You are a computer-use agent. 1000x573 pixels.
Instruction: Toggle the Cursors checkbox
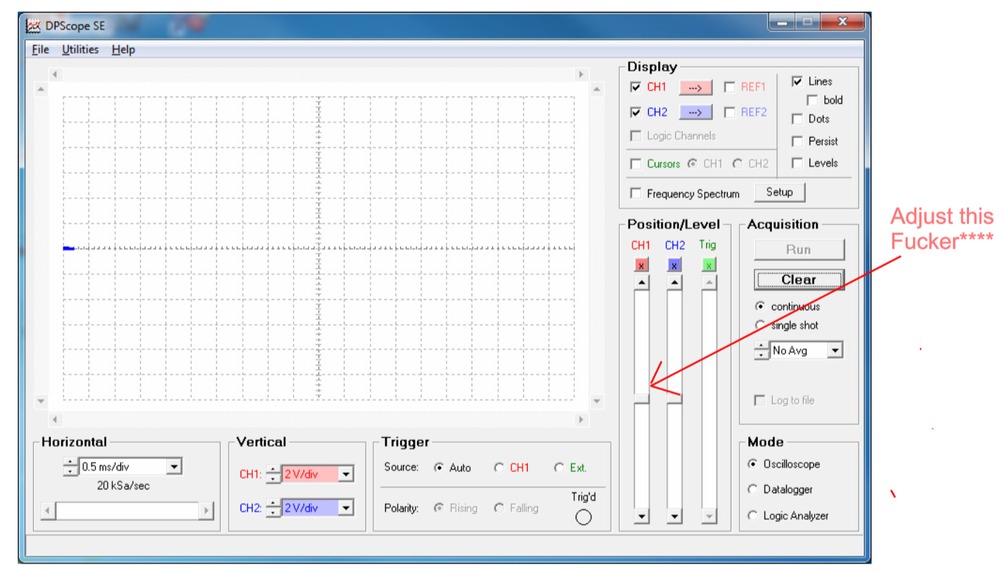pyautogui.click(x=635, y=164)
